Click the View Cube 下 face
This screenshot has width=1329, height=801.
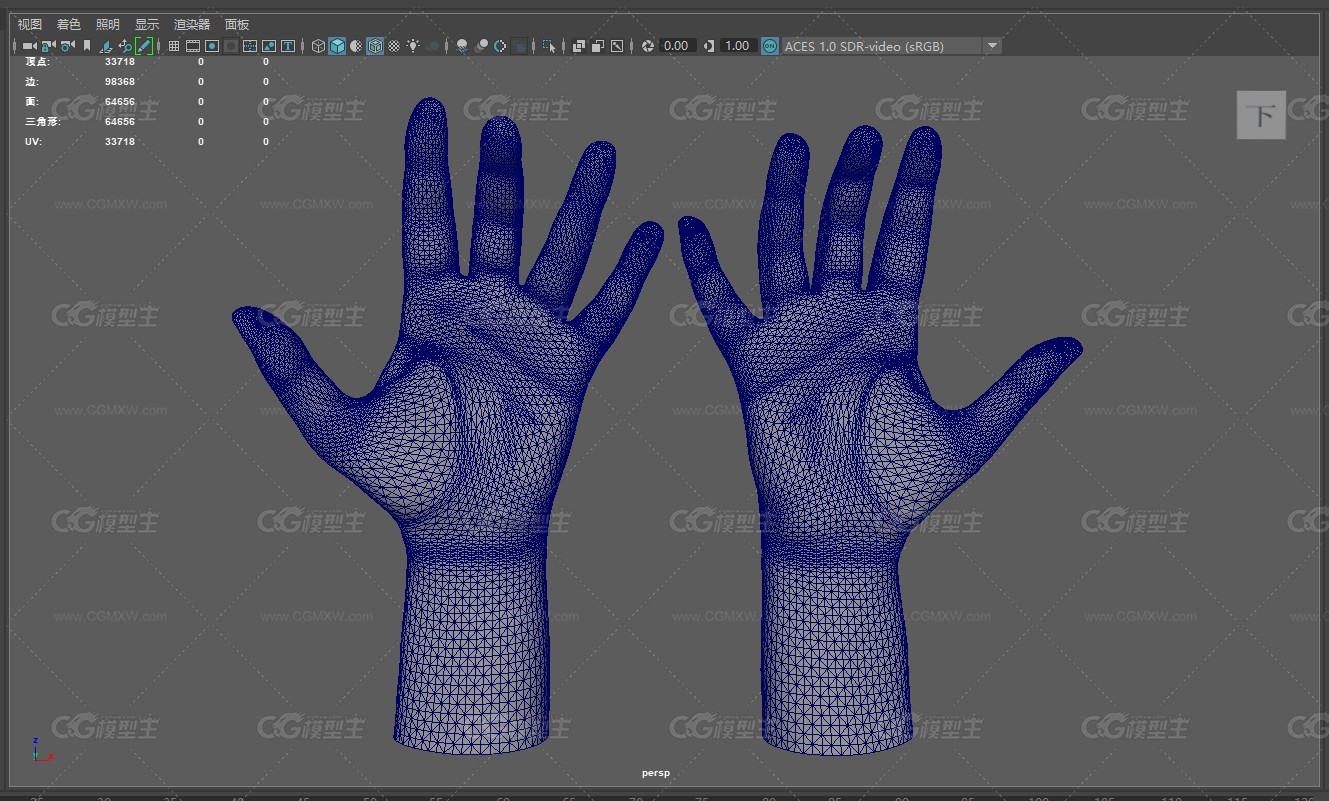coord(1261,115)
